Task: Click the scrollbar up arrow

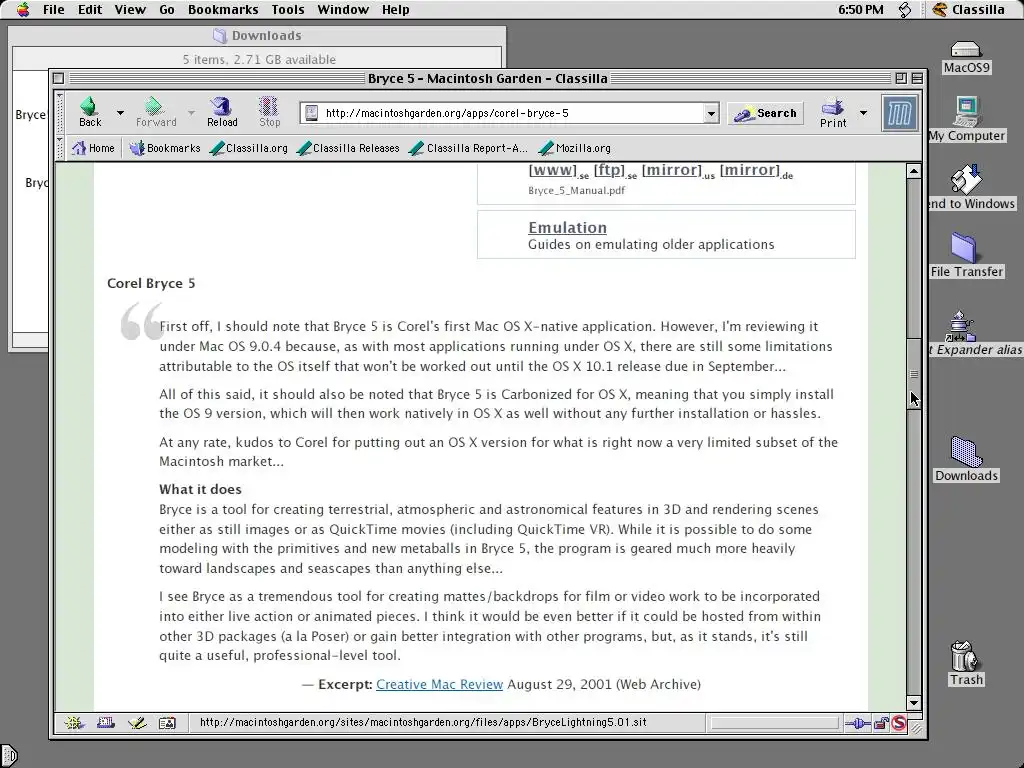Action: [x=914, y=171]
